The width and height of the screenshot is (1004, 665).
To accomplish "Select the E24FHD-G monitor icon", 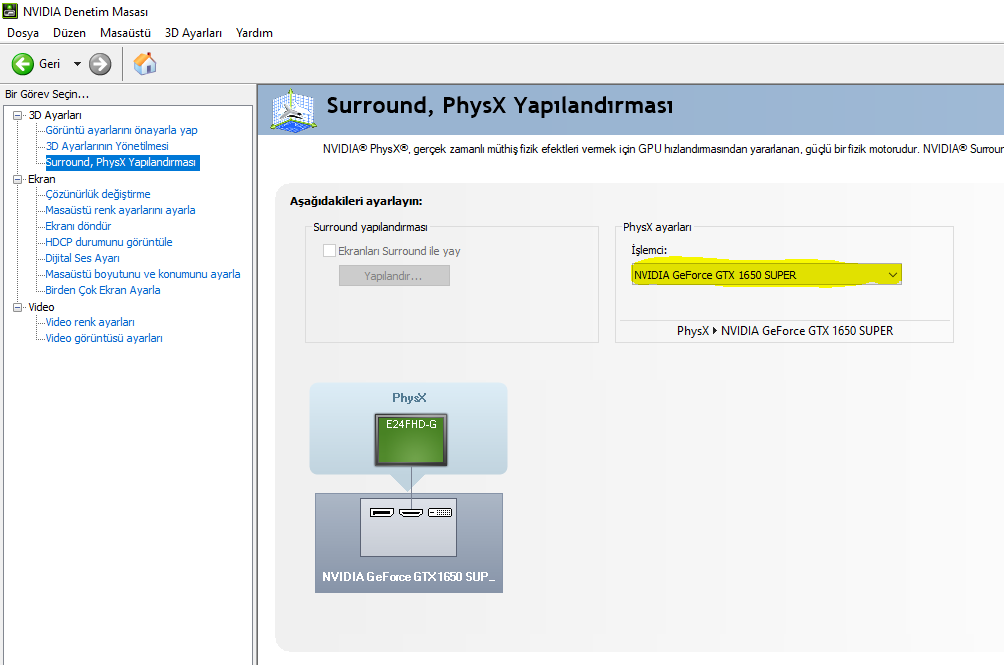I will point(411,440).
